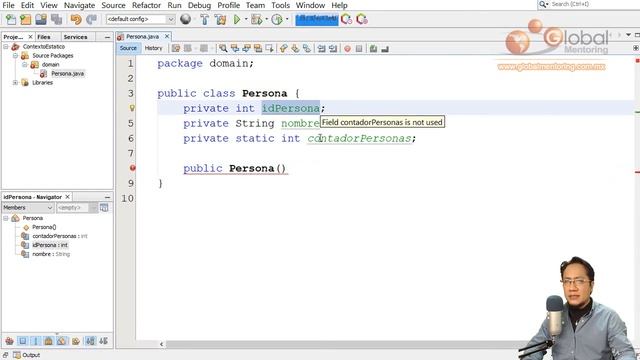The height and width of the screenshot is (360, 640).
Task: Minimize the Projects panel
Action: tap(107, 37)
